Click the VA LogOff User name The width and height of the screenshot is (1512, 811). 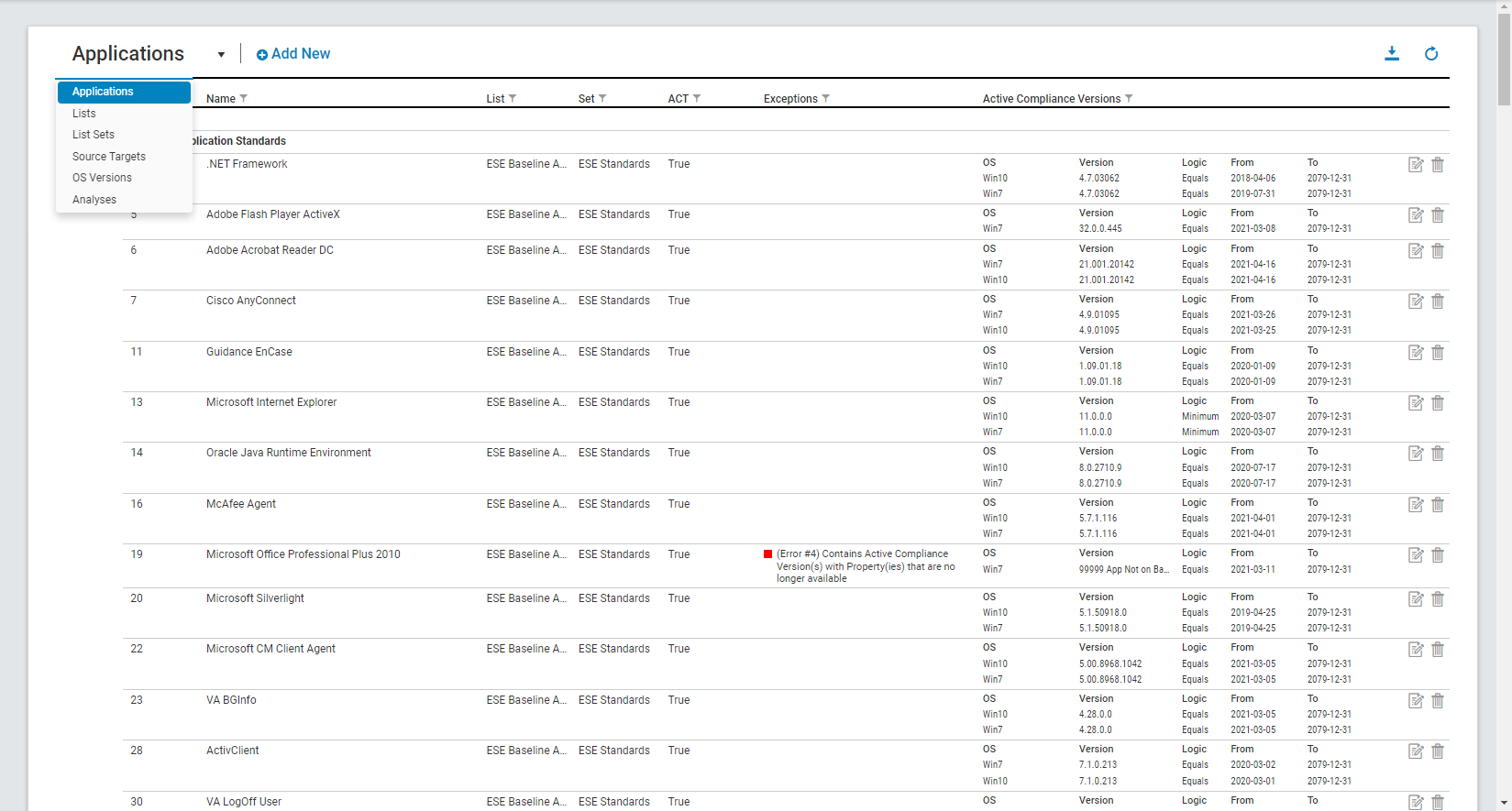pos(244,802)
